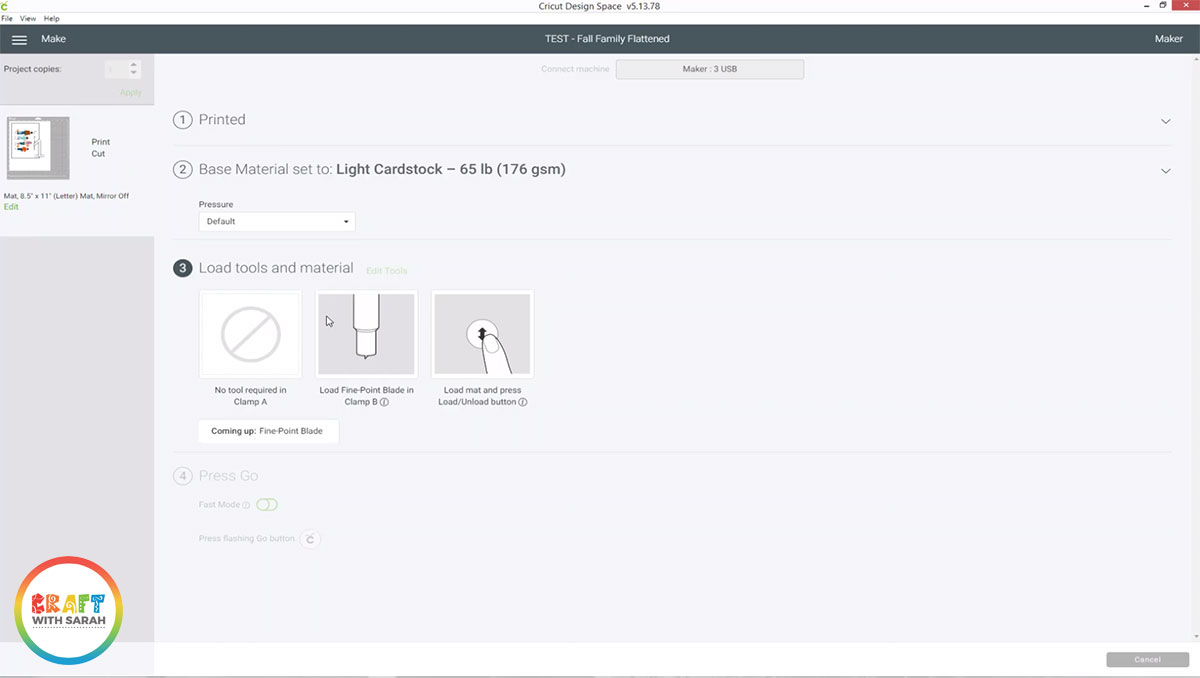1200x678 pixels.
Task: Expand the Printed section chevron
Action: pyautogui.click(x=1165, y=121)
